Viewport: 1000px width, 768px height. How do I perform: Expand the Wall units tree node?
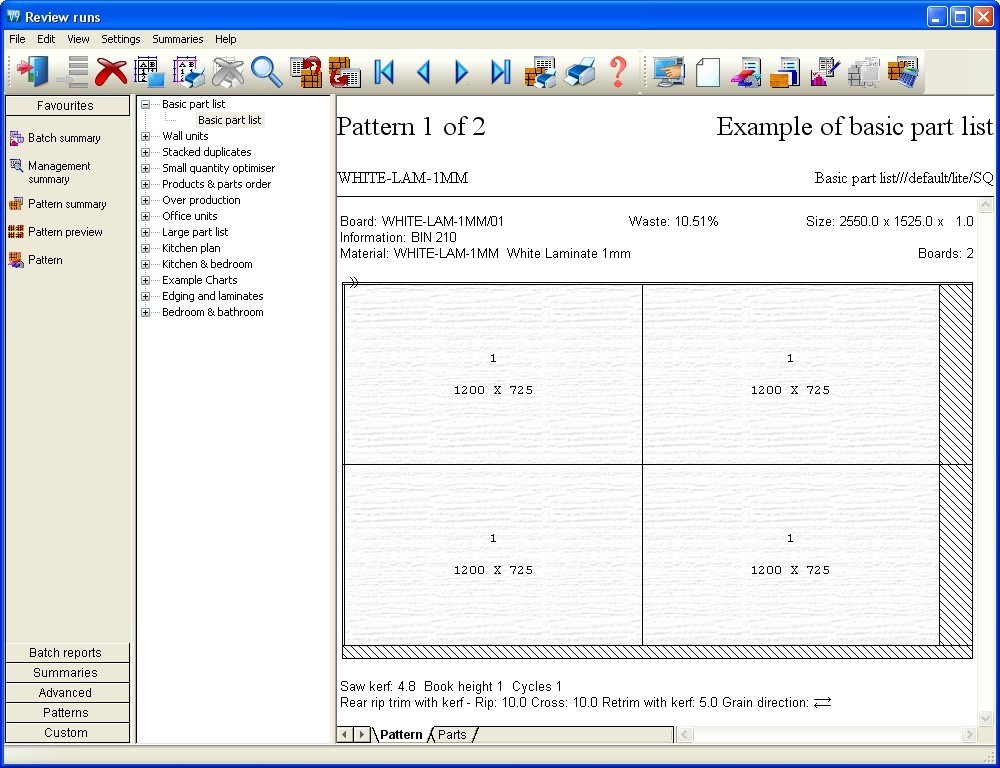pos(145,136)
